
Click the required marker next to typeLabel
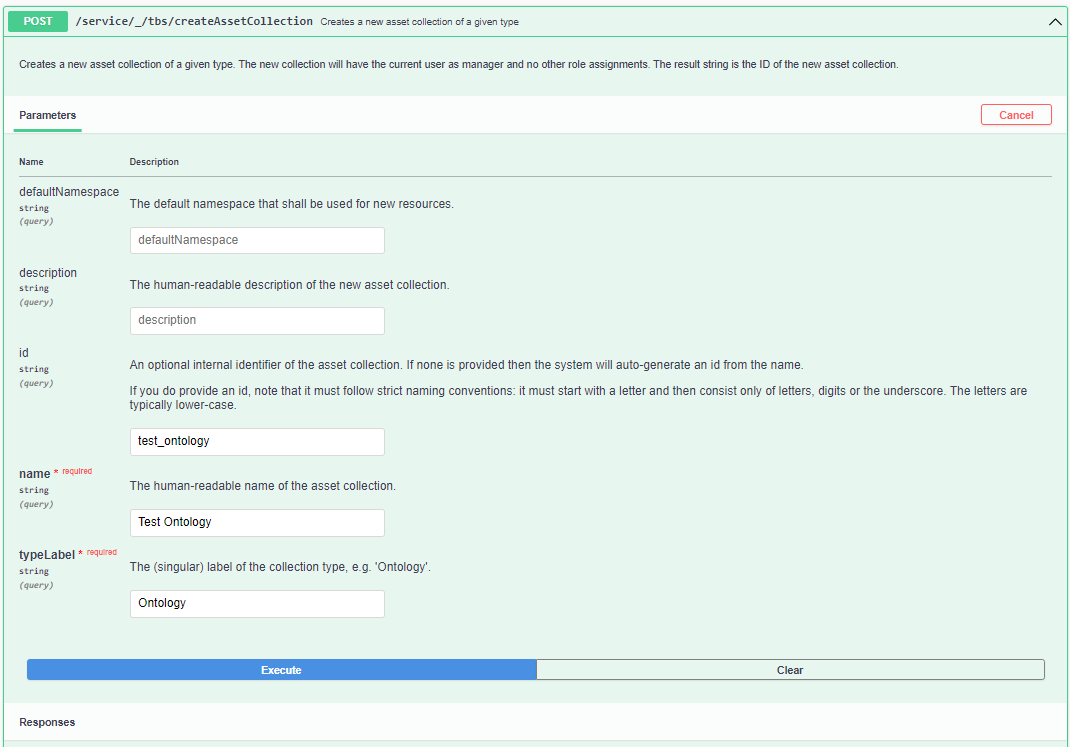[101, 551]
